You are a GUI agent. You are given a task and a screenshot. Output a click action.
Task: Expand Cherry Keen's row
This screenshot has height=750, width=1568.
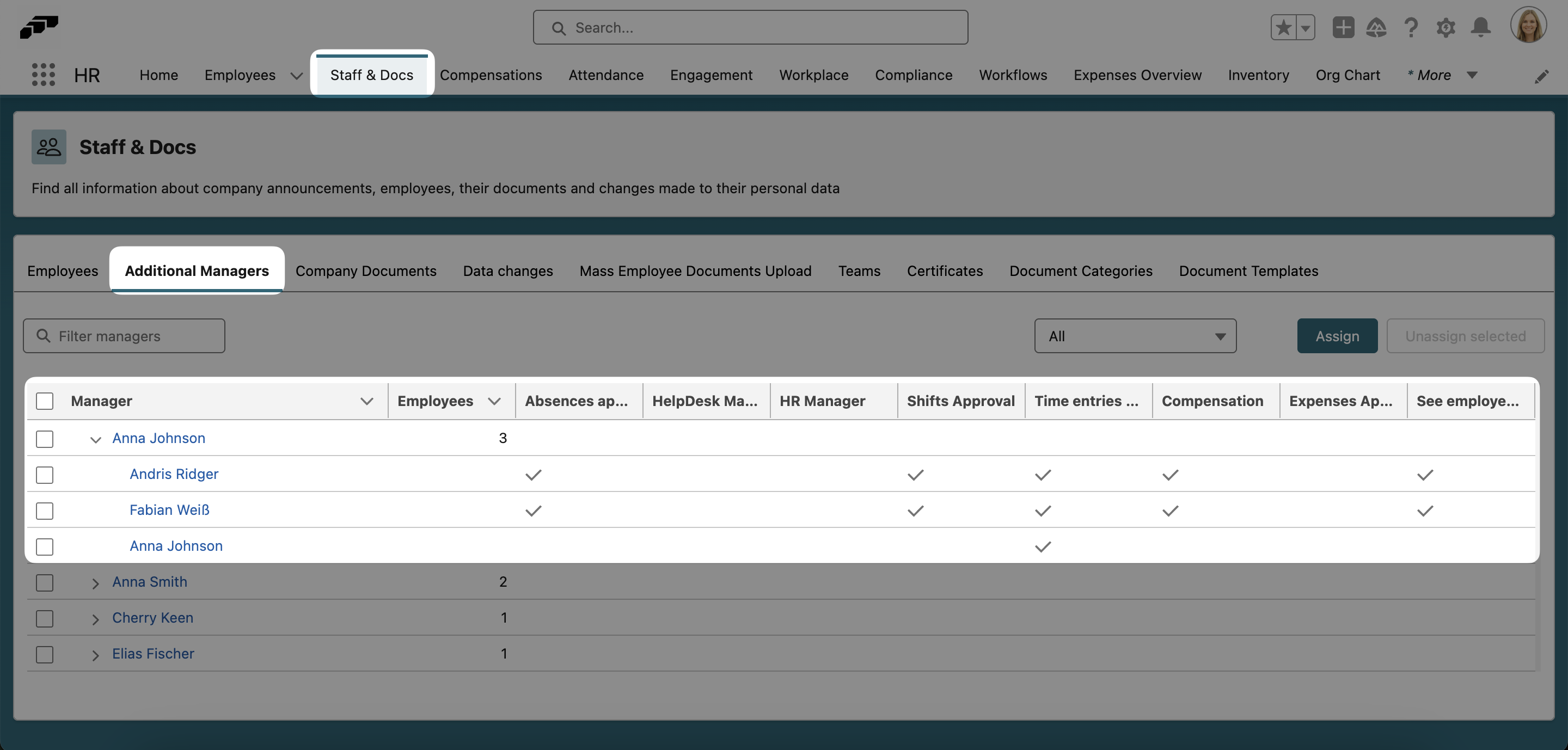[x=95, y=619]
